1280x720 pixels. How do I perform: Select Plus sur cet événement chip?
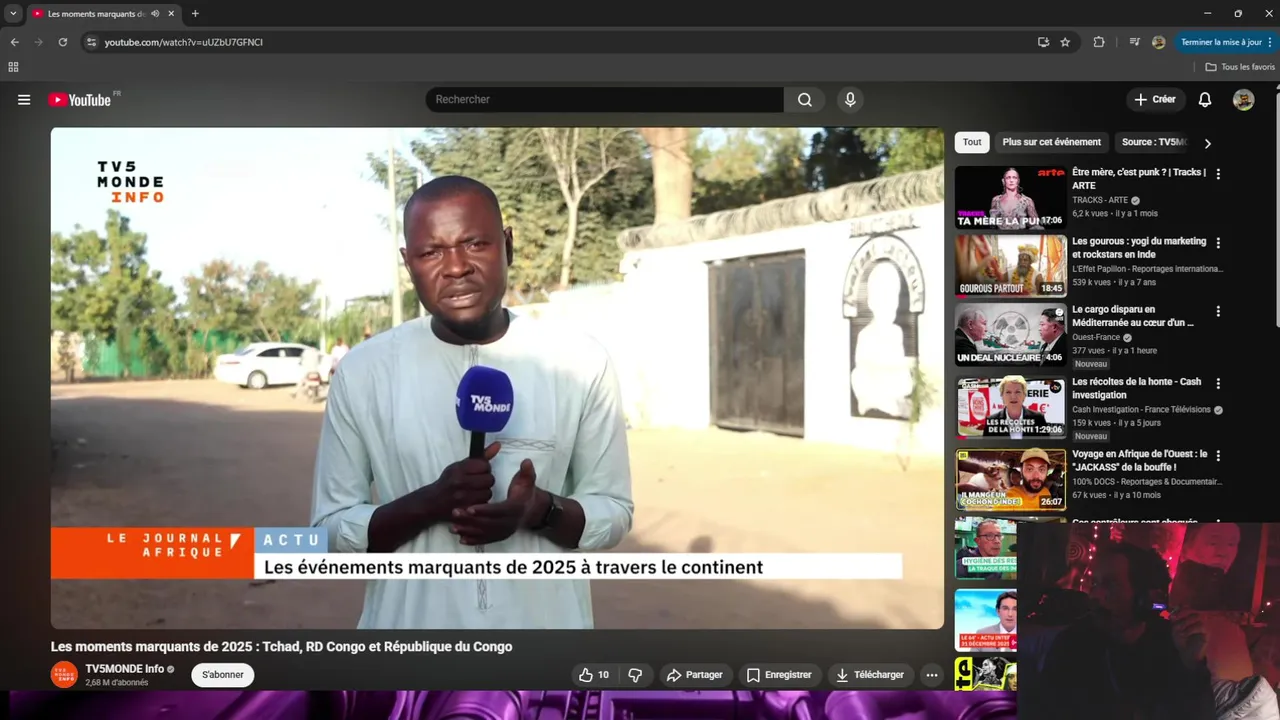1052,142
